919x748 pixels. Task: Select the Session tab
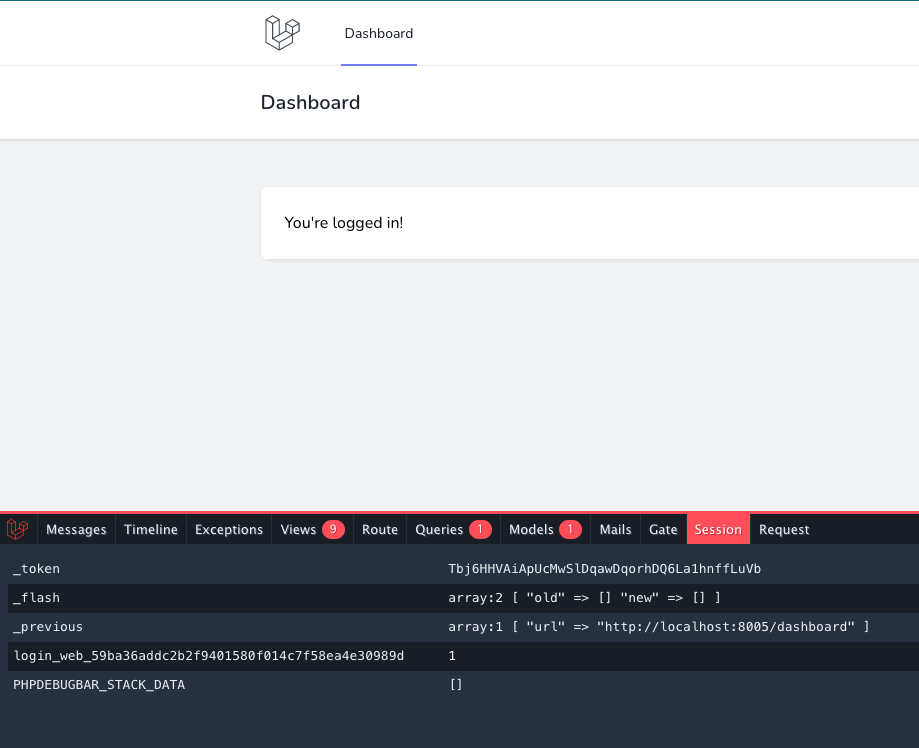pos(717,529)
